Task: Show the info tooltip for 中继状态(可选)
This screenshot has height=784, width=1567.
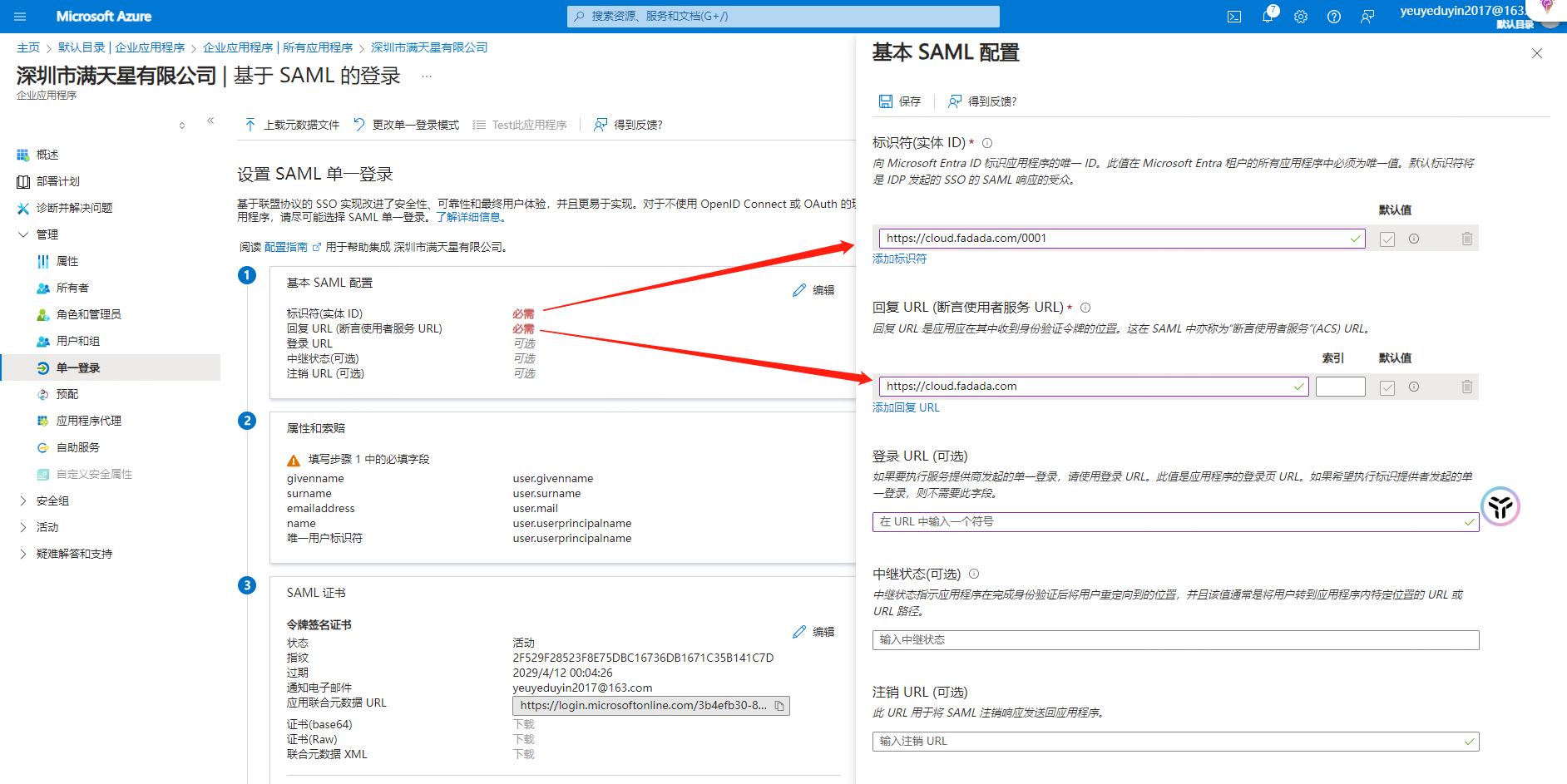Action: coord(974,574)
